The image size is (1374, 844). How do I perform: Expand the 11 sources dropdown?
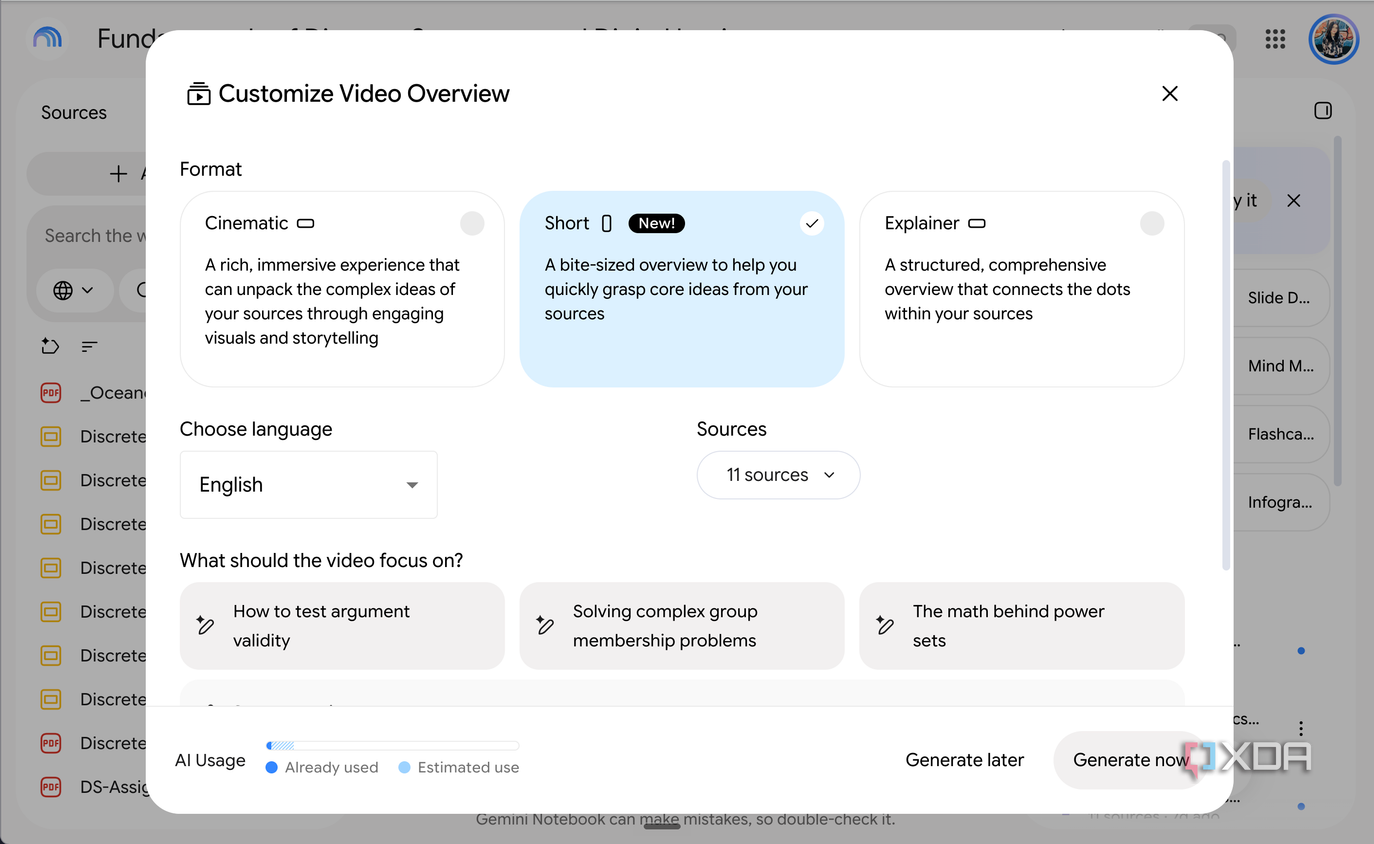point(778,475)
